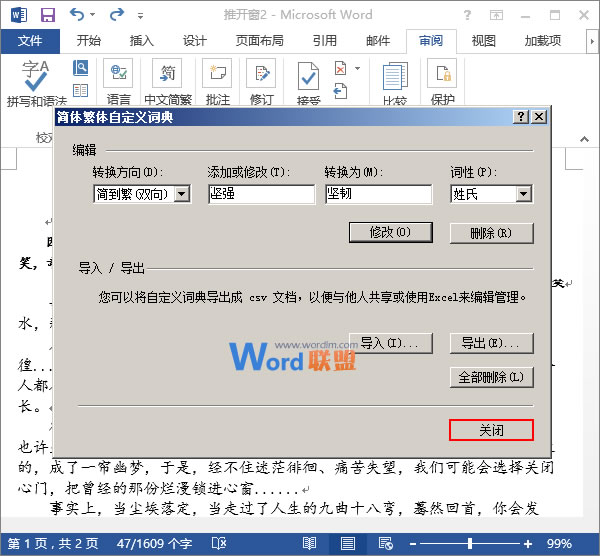Open the 语言 tools

[118, 82]
